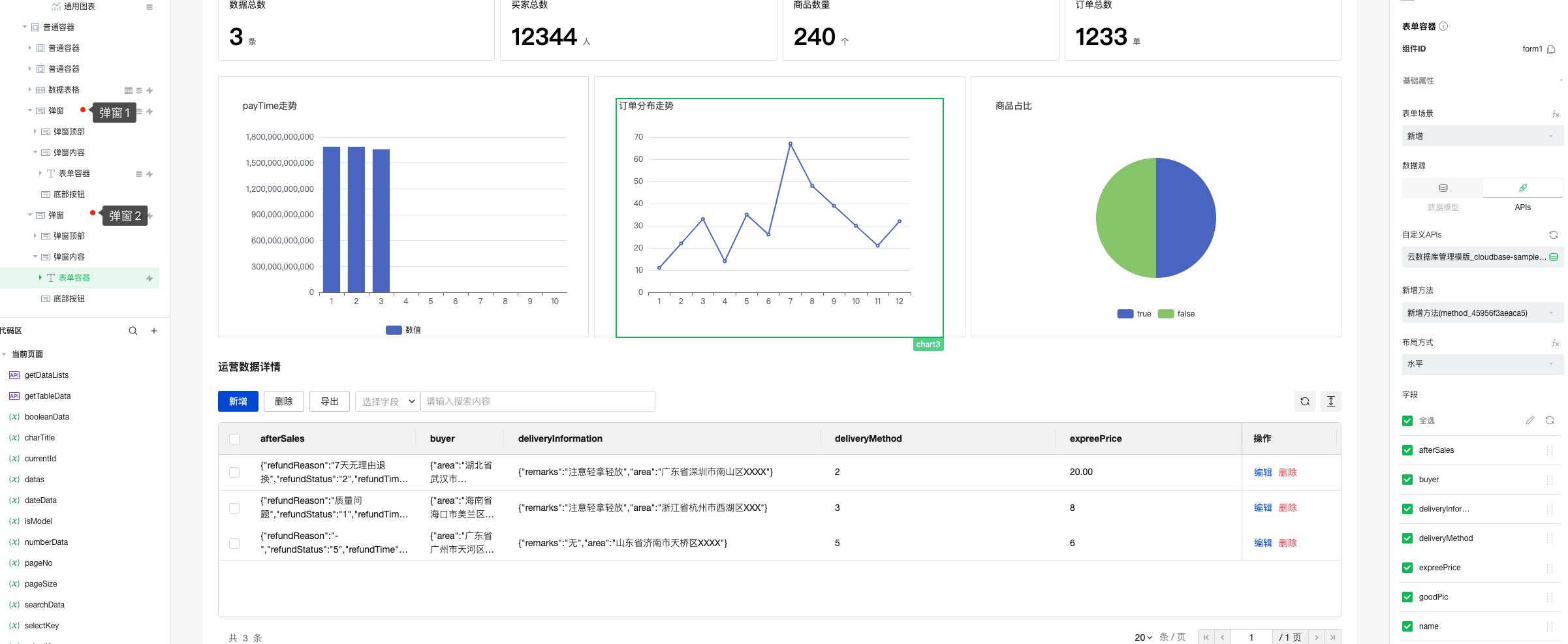This screenshot has width=1568, height=644.
Task: Check the row with deliveryMethod 5
Action: (234, 544)
